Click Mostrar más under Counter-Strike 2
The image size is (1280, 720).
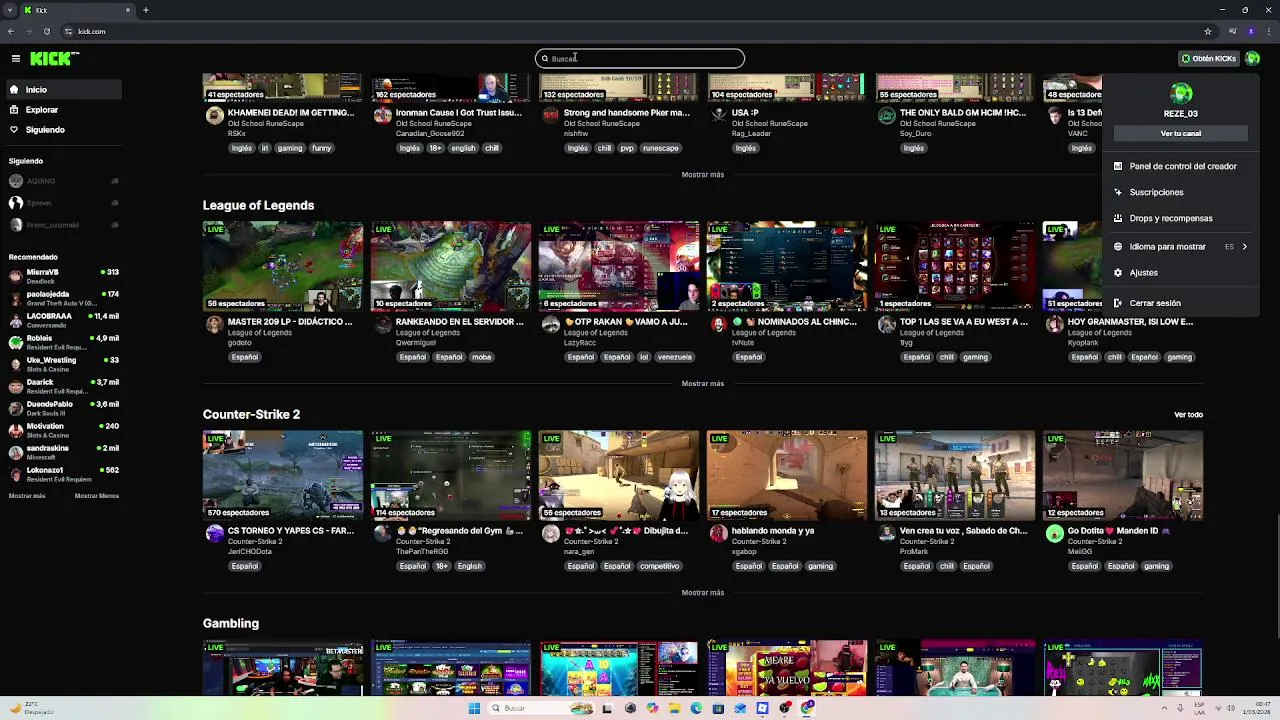(702, 593)
